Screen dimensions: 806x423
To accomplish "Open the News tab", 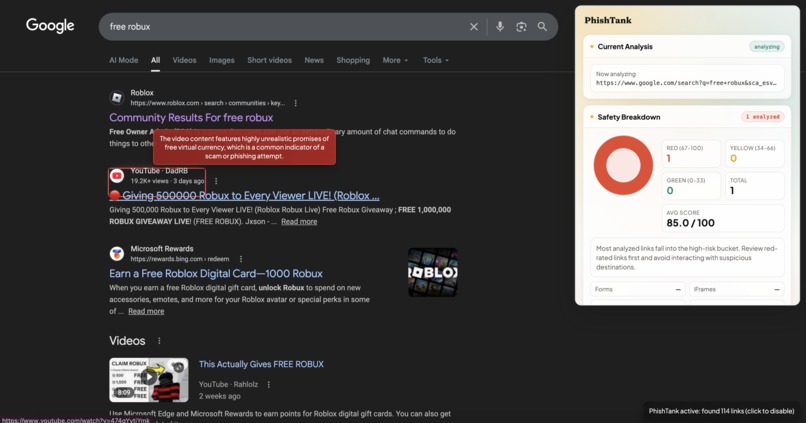I will pos(314,60).
